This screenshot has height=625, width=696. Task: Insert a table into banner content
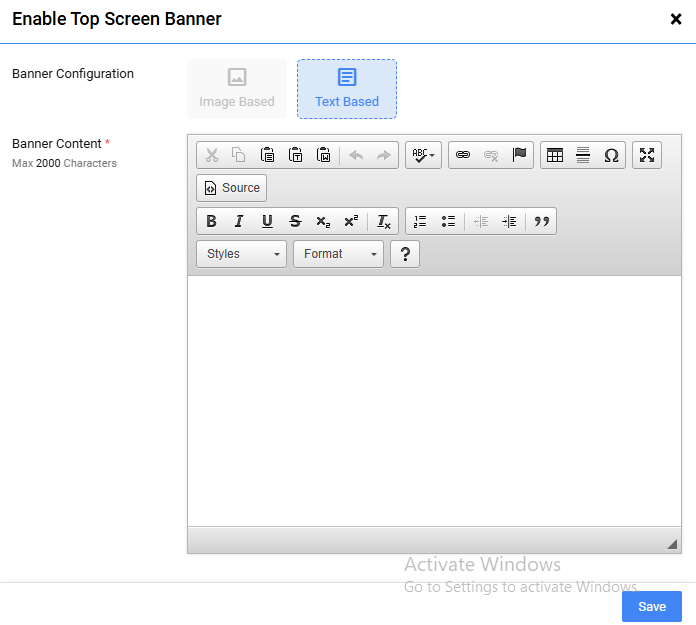tap(555, 155)
